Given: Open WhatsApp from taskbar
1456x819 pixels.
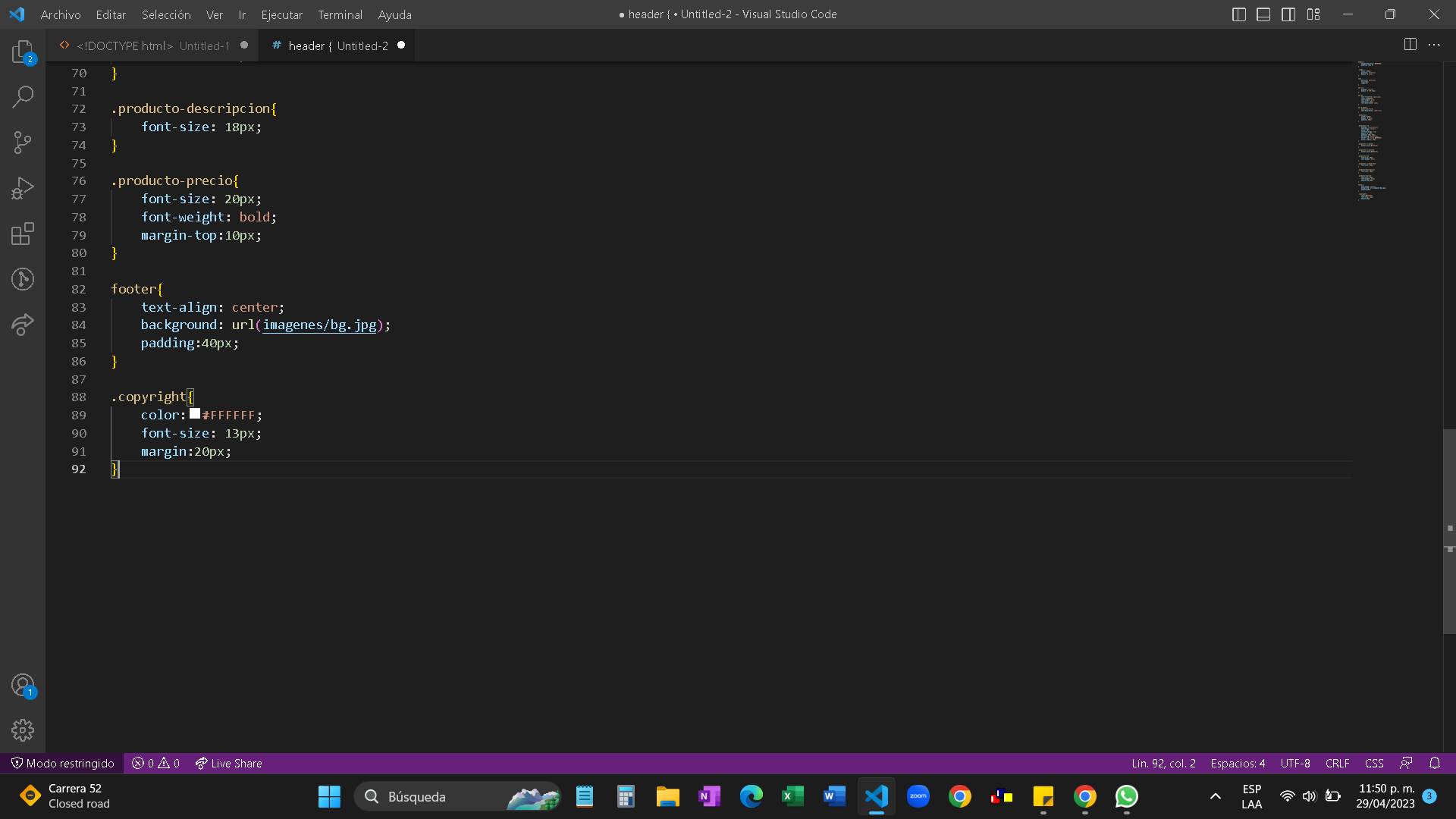Looking at the screenshot, I should [1126, 796].
